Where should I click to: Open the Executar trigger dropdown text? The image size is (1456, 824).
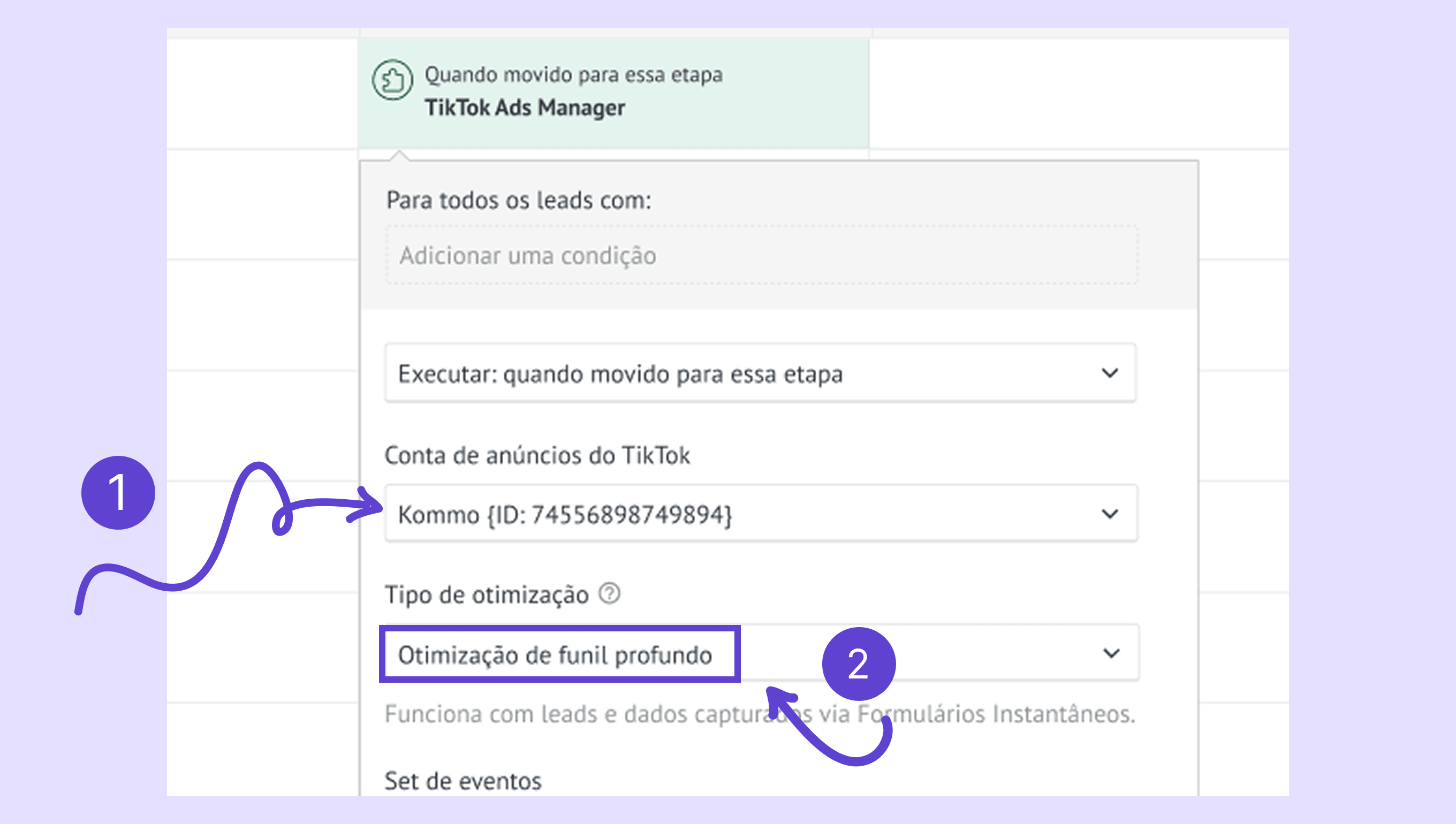pos(620,374)
